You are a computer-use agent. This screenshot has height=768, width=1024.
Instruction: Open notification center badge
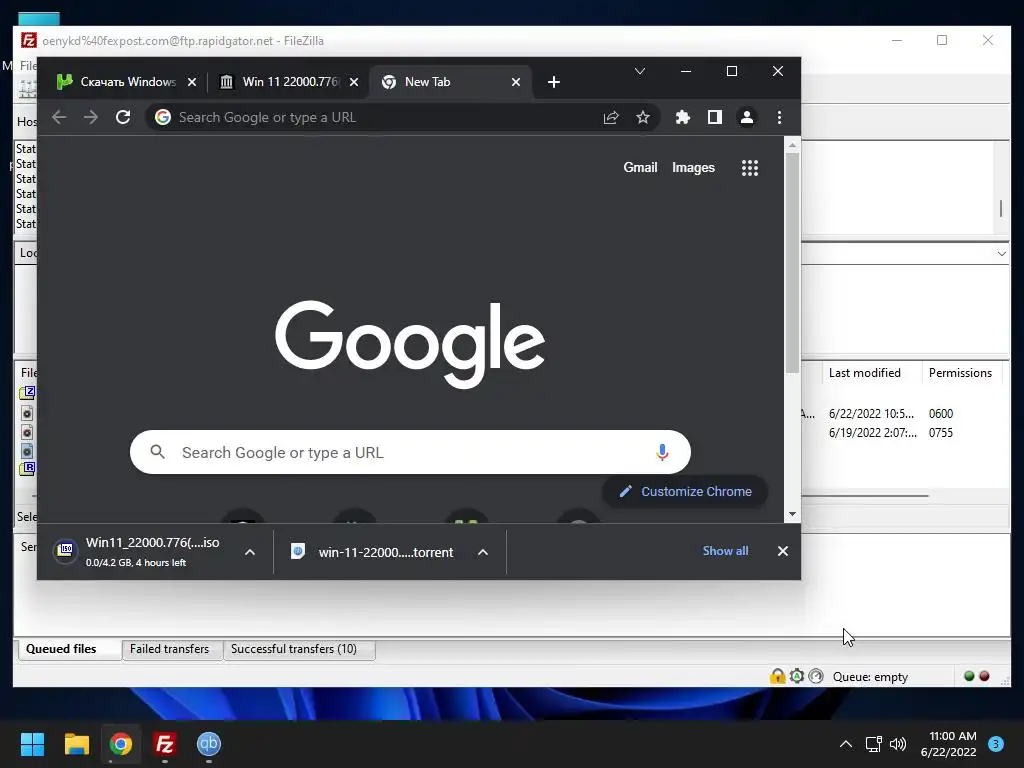click(996, 744)
